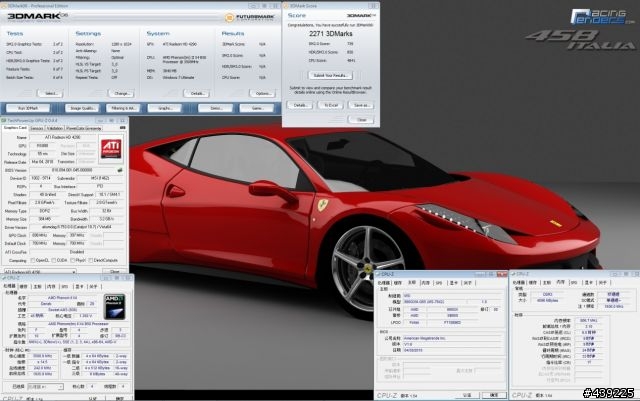This screenshot has width=640, height=401.
Task: Enable the CUDA checkbox in GPU-Z
Action: (x=53, y=261)
